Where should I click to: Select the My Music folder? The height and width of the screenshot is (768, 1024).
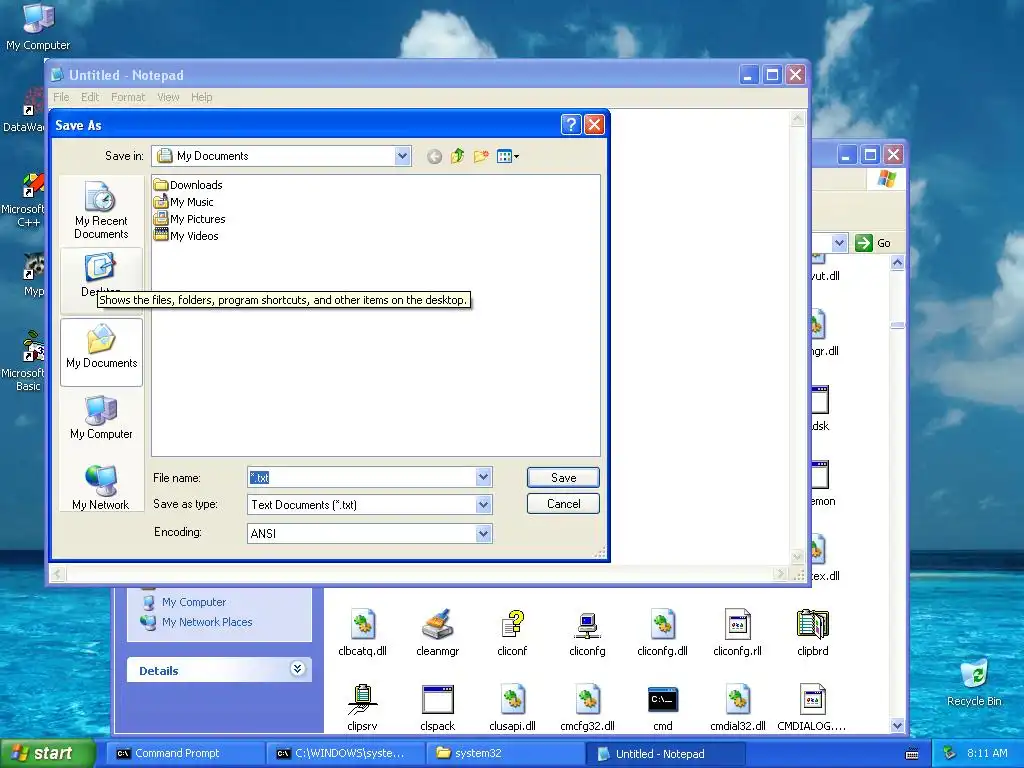184,202
